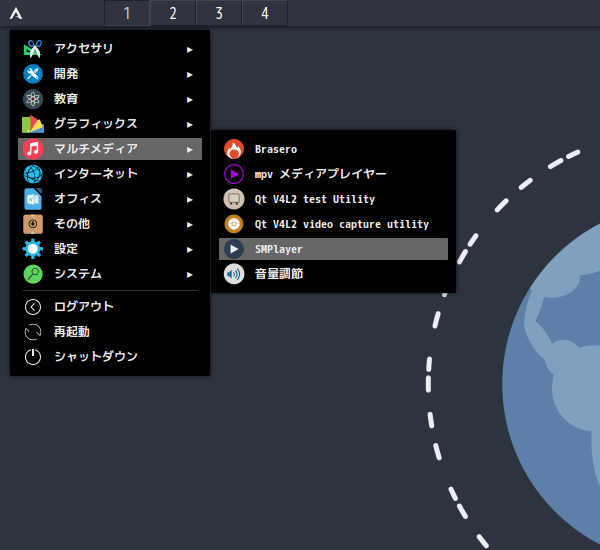Expand the 教育 submenu arrow

[x=189, y=100]
